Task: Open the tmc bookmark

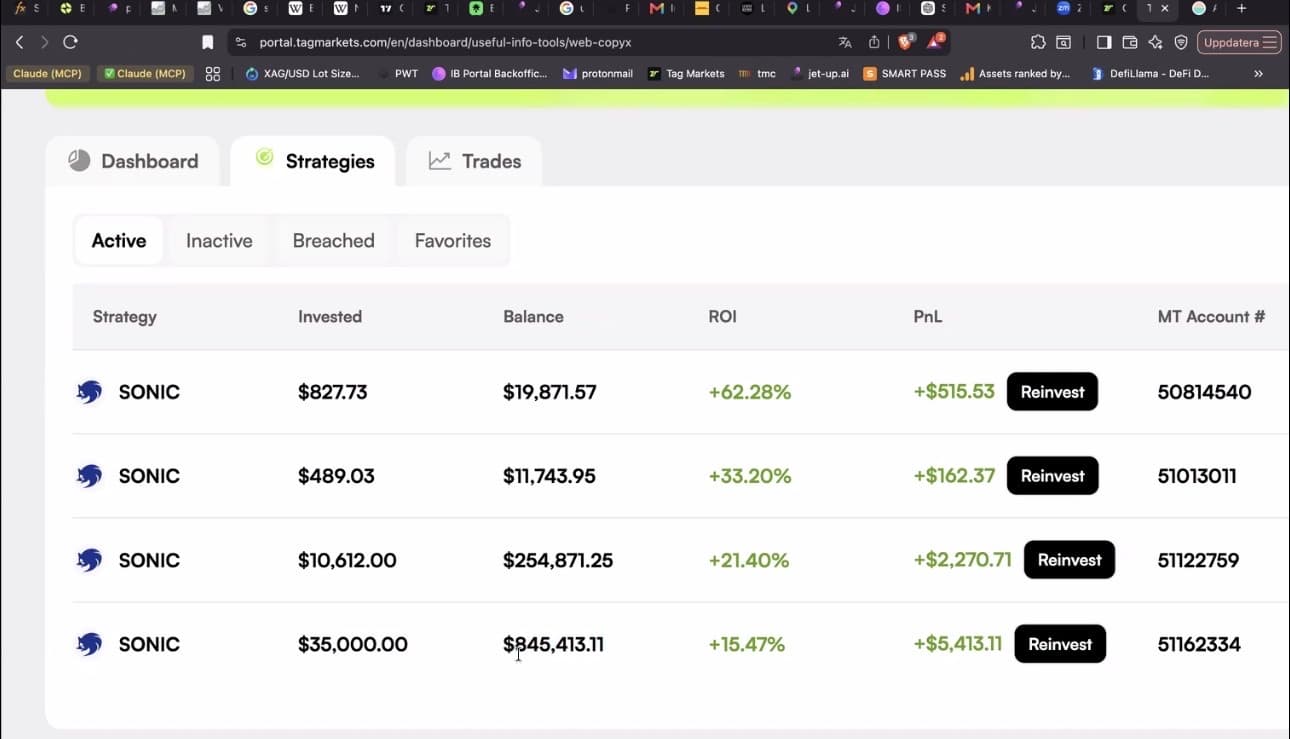Action: click(757, 73)
